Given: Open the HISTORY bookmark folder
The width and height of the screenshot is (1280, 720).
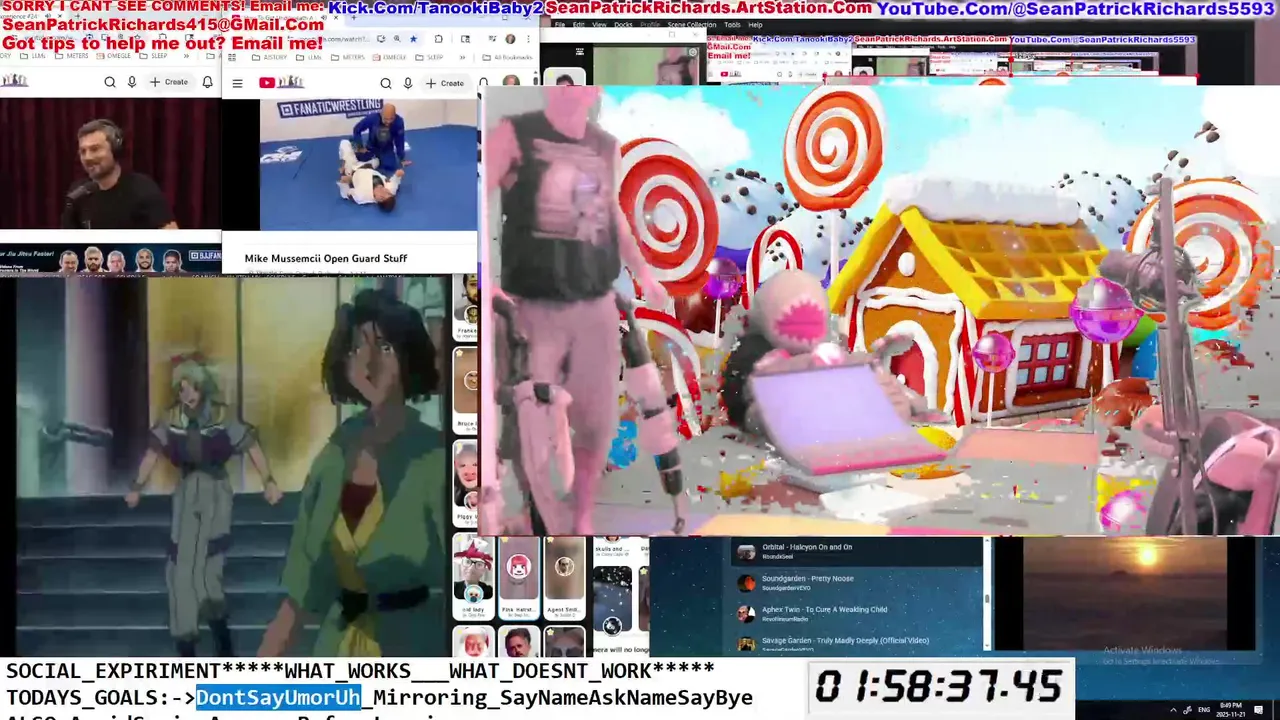Looking at the screenshot, I should click(268, 57).
